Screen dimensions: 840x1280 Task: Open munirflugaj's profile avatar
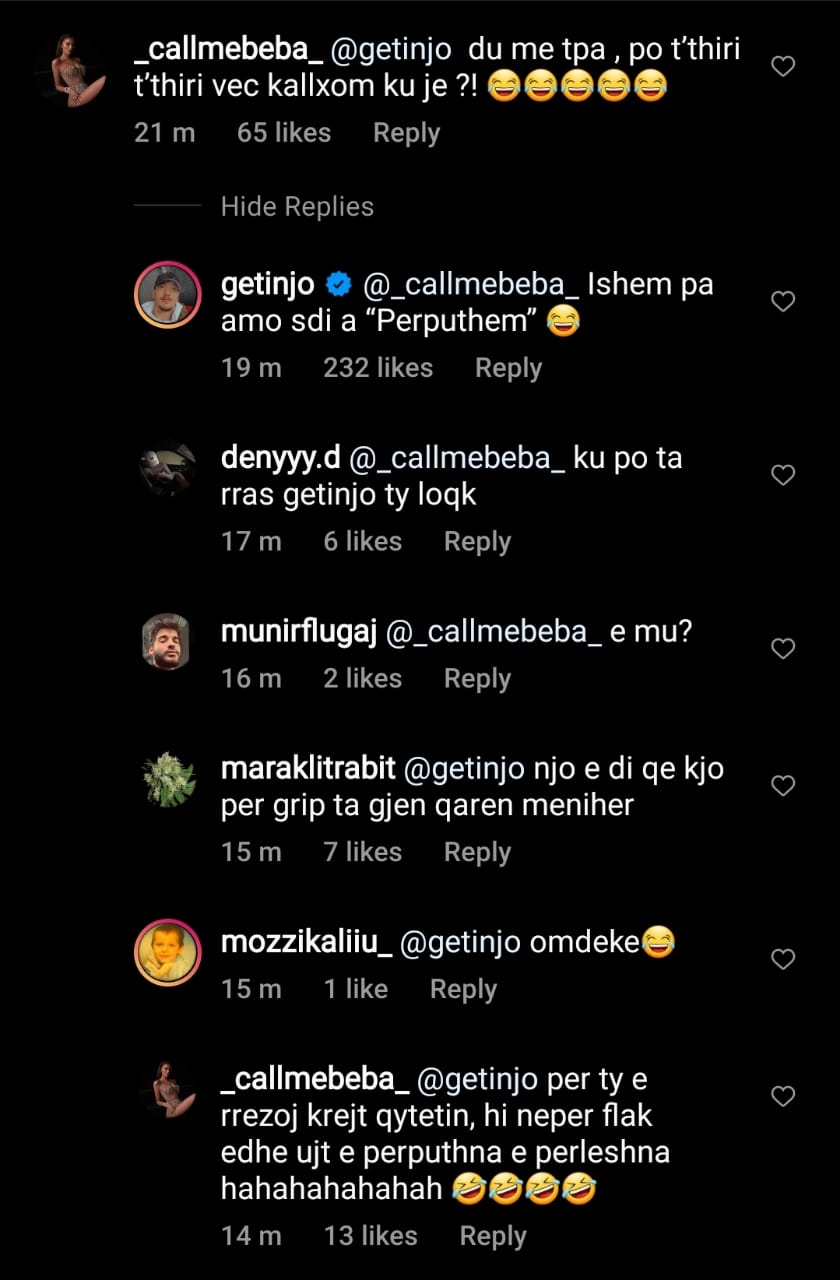pyautogui.click(x=166, y=642)
